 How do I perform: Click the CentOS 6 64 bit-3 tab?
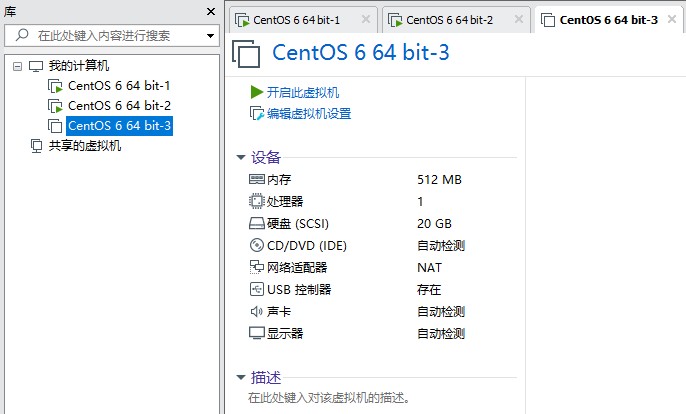coord(609,20)
